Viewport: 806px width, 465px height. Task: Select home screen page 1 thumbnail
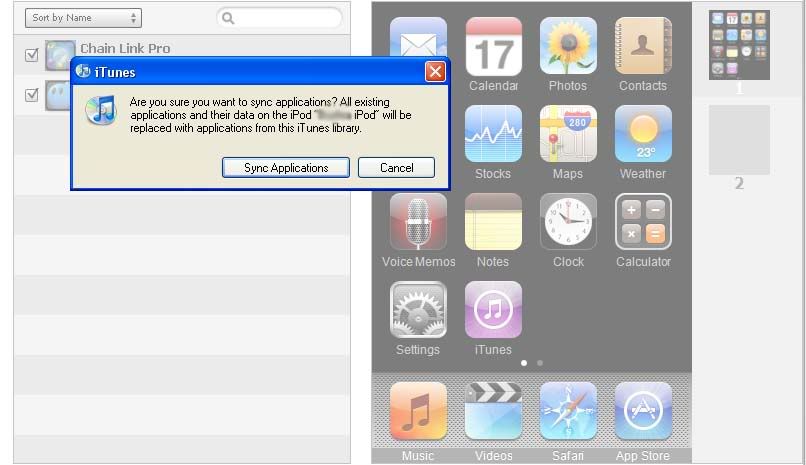point(739,46)
